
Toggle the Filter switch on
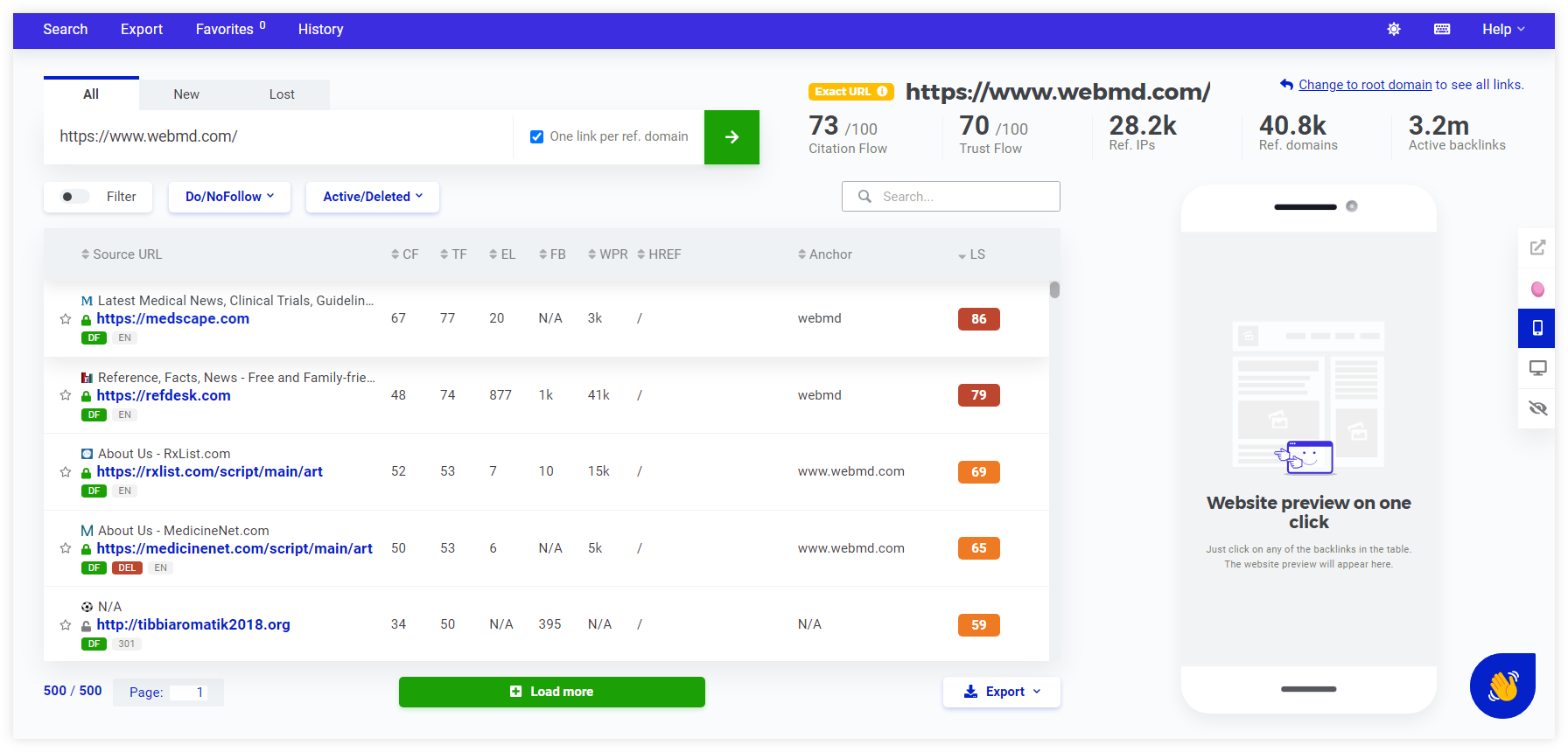click(x=74, y=197)
